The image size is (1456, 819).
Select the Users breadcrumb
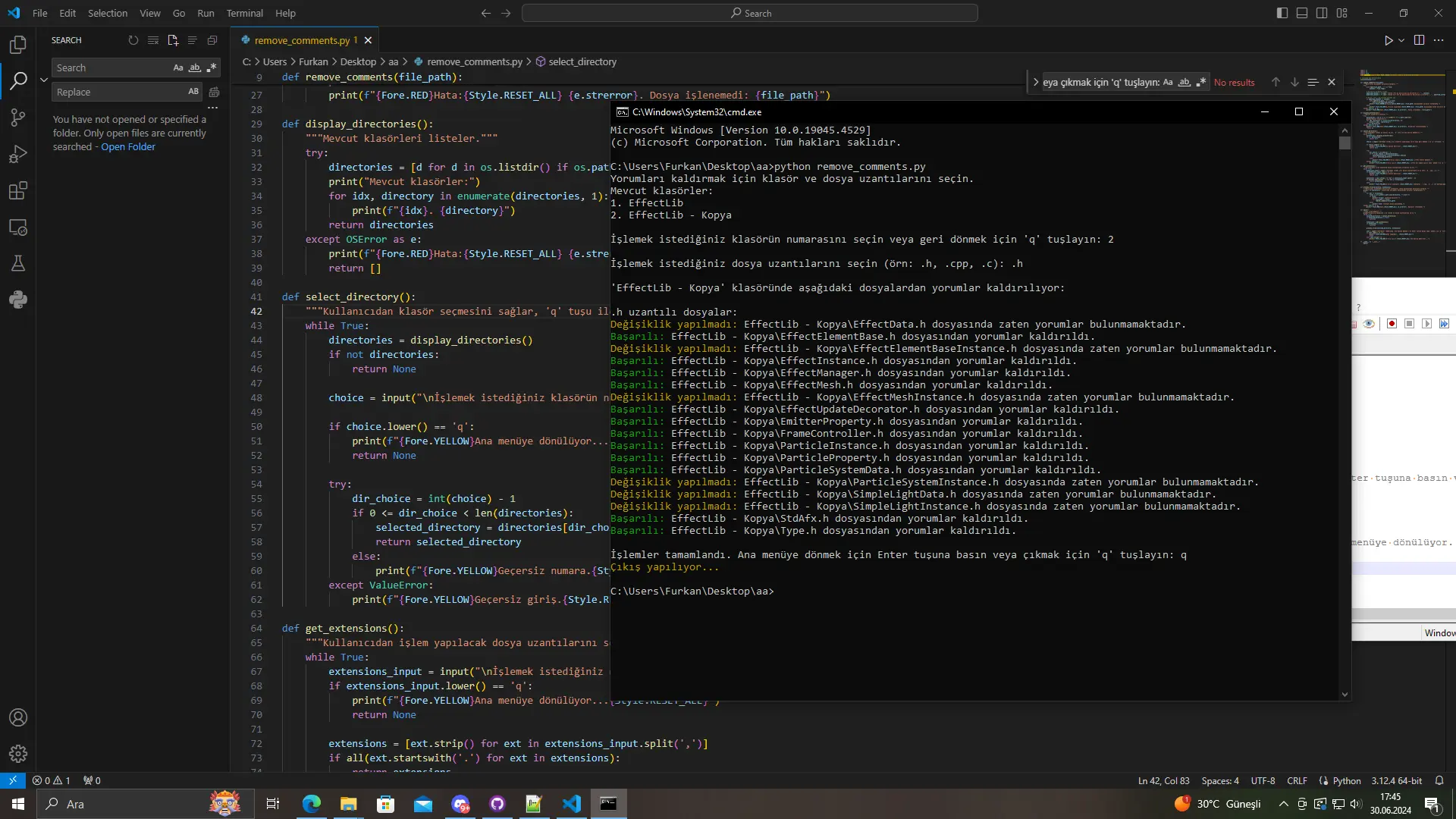pos(275,61)
